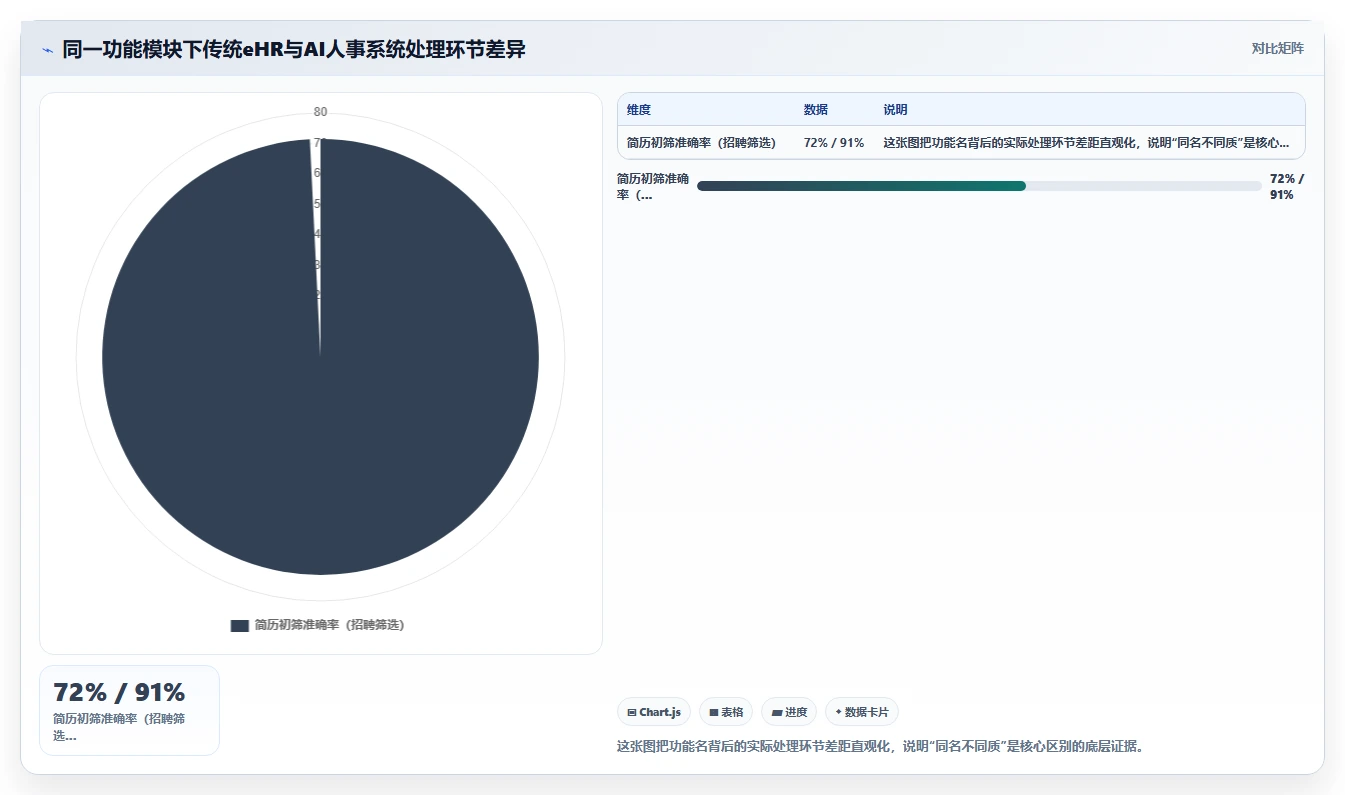The height and width of the screenshot is (795, 1345).
Task: Click the Chart.js tag chip
Action: click(654, 712)
